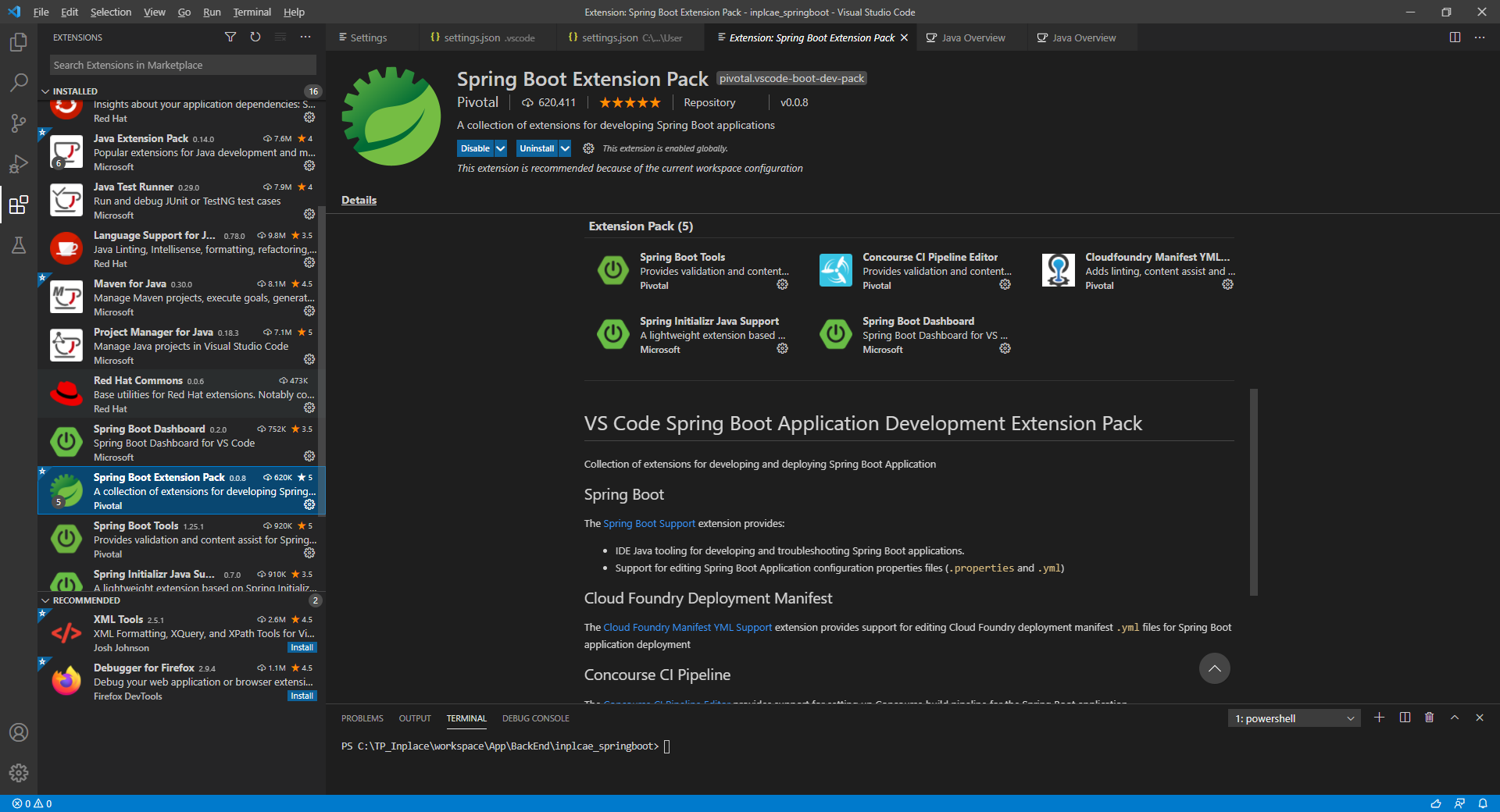
Task: Open manage gear for Red Hat Commons
Action: 309,408
